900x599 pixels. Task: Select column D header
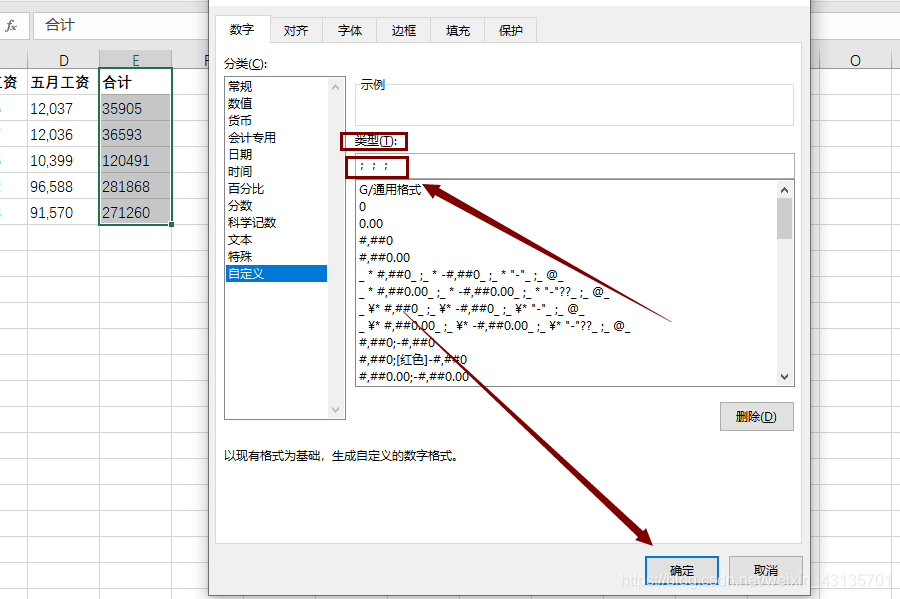(64, 60)
